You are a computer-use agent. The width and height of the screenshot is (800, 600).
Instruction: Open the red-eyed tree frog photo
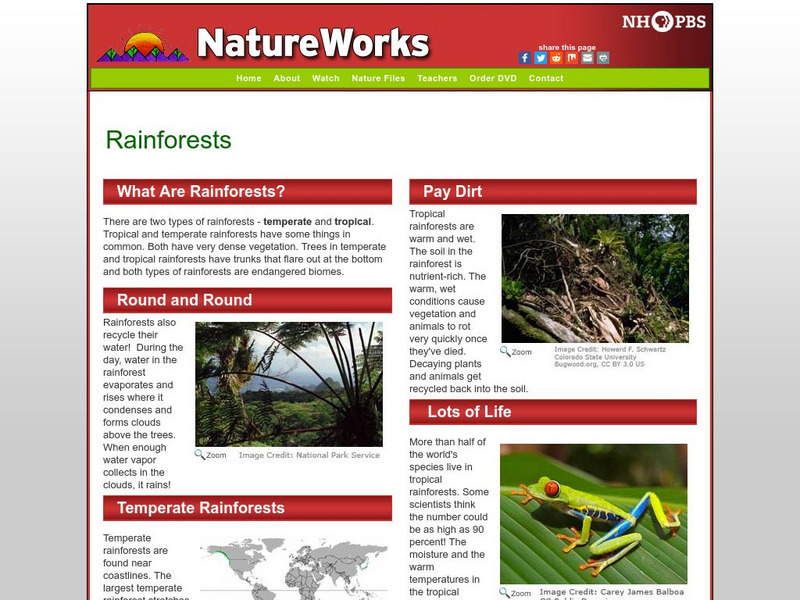593,514
